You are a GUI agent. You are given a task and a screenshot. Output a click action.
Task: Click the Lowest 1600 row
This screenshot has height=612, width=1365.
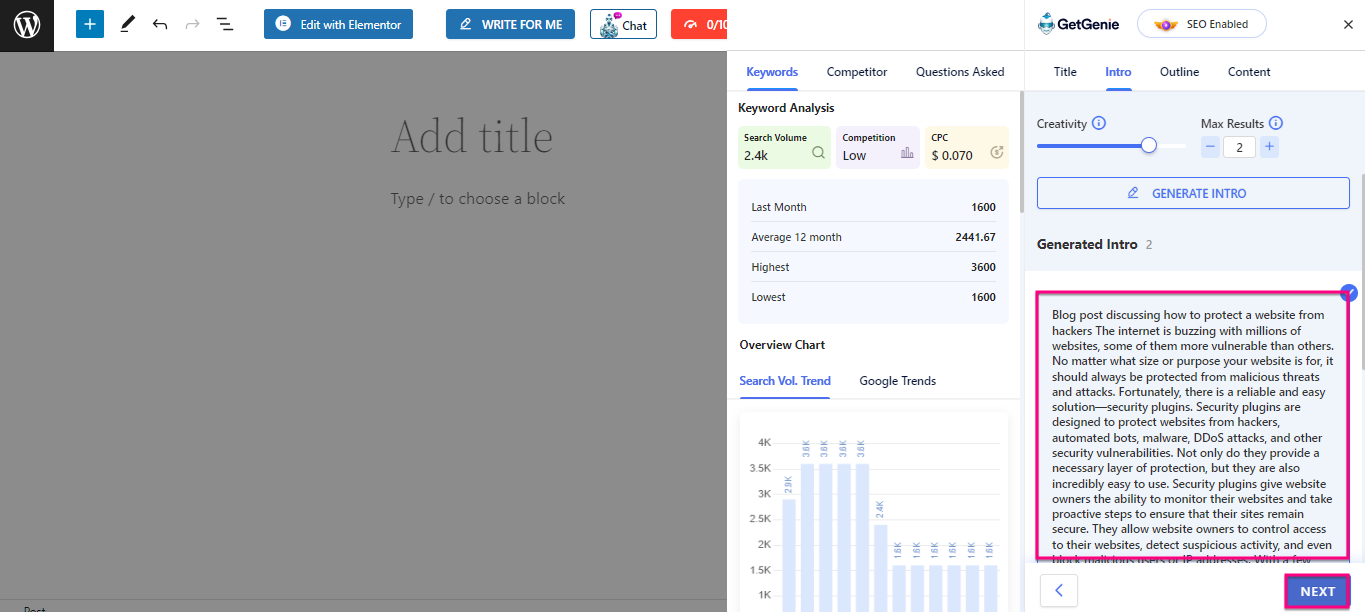[873, 297]
